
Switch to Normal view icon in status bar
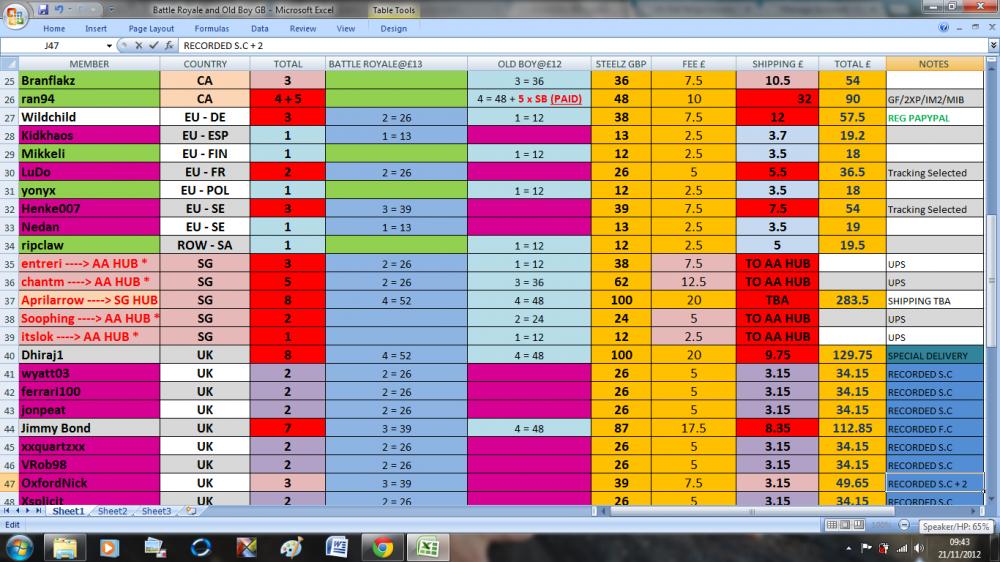(x=832, y=525)
